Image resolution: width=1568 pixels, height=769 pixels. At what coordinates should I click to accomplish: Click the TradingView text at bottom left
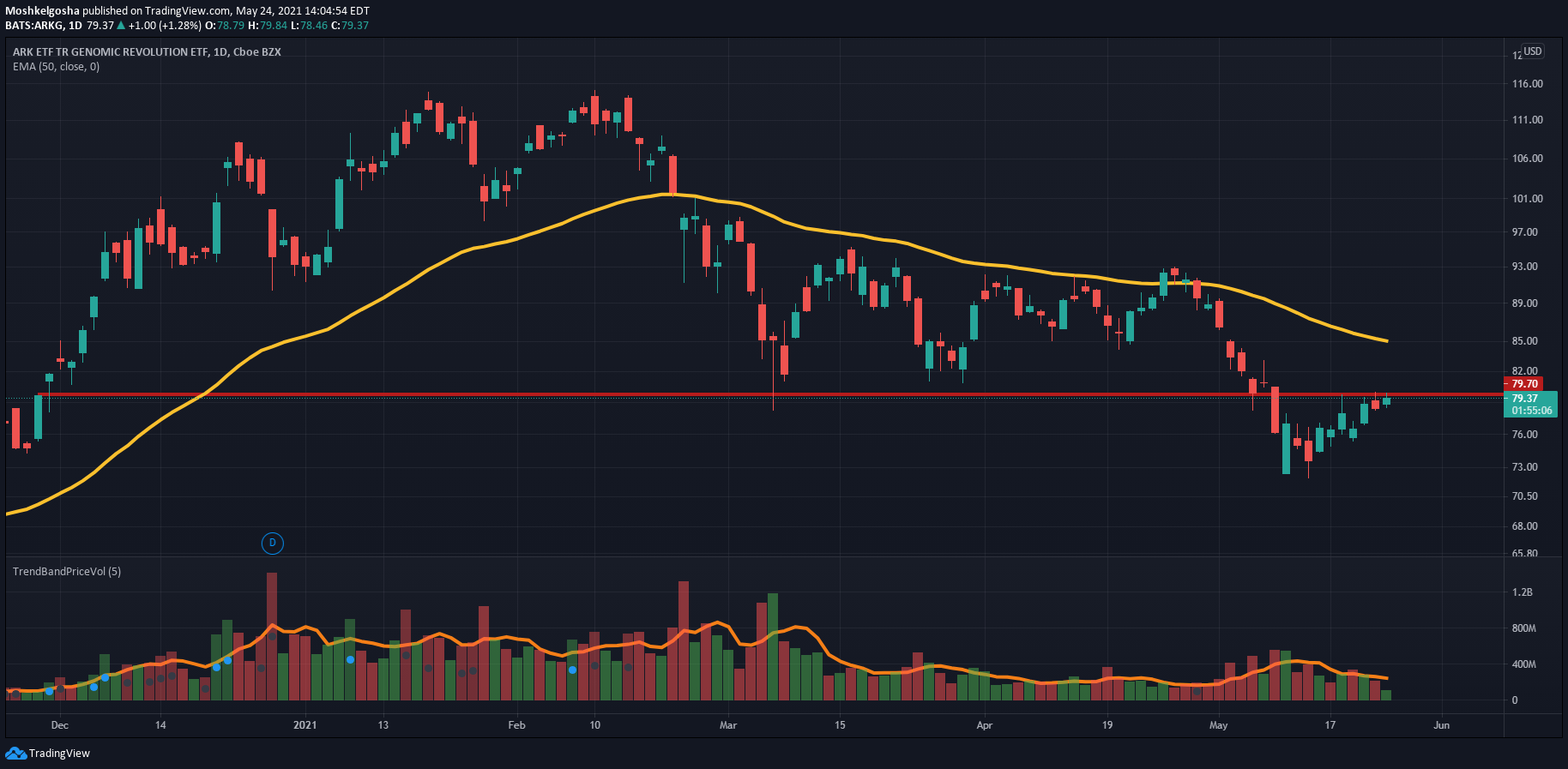tap(59, 754)
